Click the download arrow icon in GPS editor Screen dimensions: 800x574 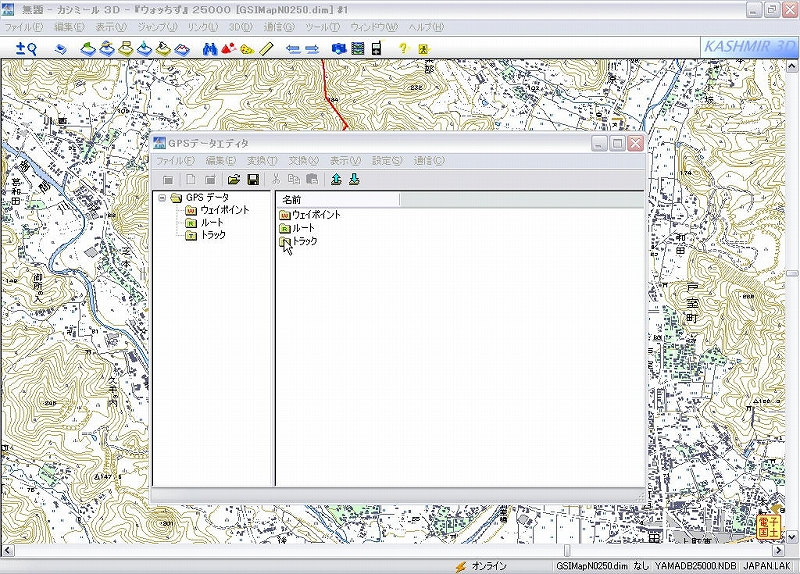354,179
